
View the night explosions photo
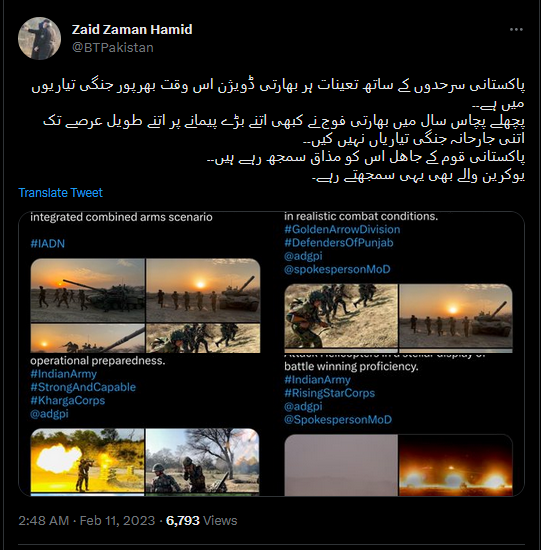(x=456, y=465)
